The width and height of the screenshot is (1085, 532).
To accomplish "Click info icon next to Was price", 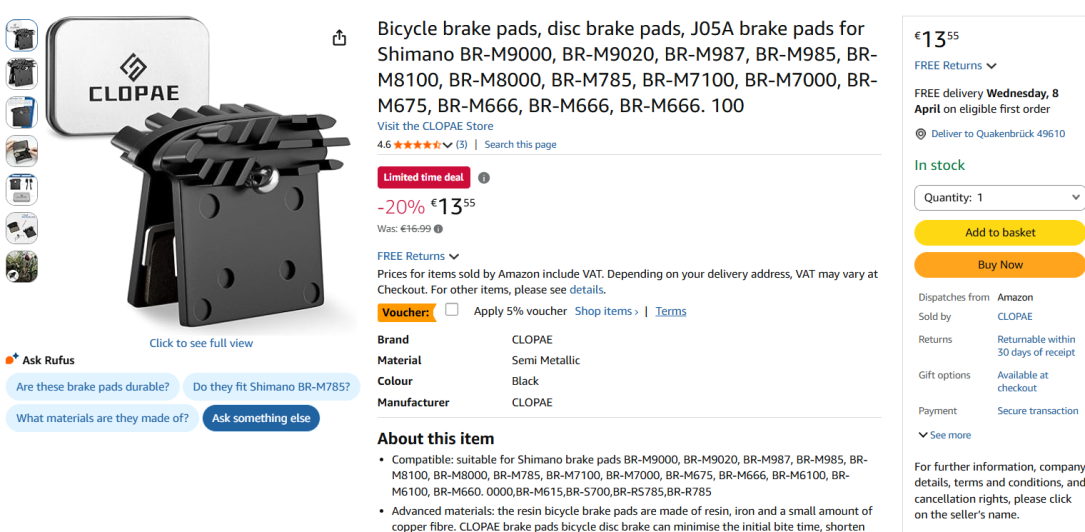I will 438,229.
